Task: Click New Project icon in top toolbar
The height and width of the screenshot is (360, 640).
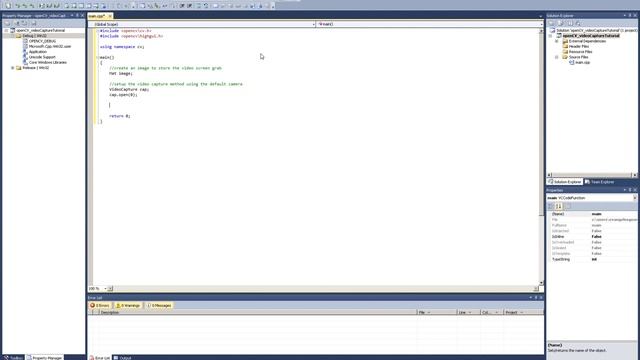Action: click(8, 6)
